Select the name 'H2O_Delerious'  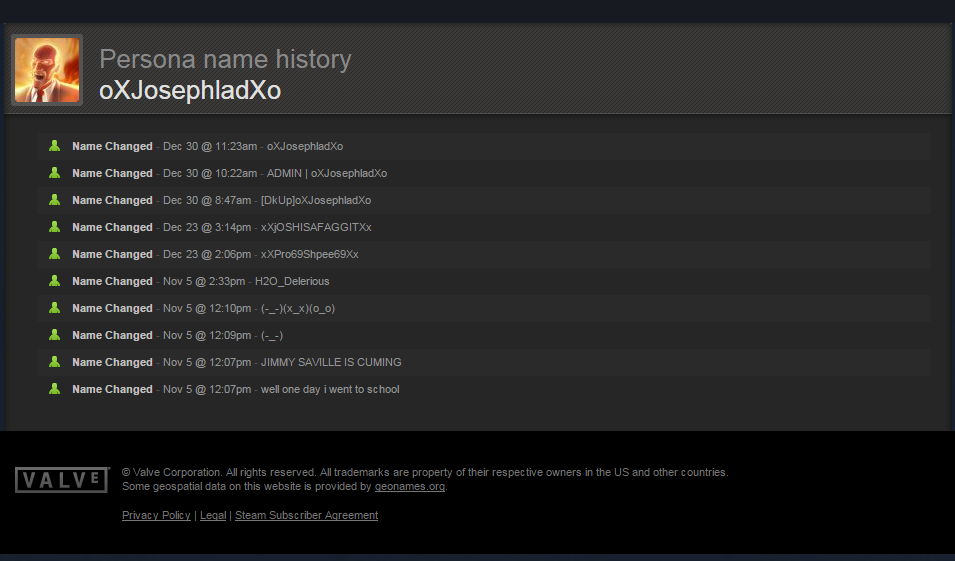coord(292,281)
